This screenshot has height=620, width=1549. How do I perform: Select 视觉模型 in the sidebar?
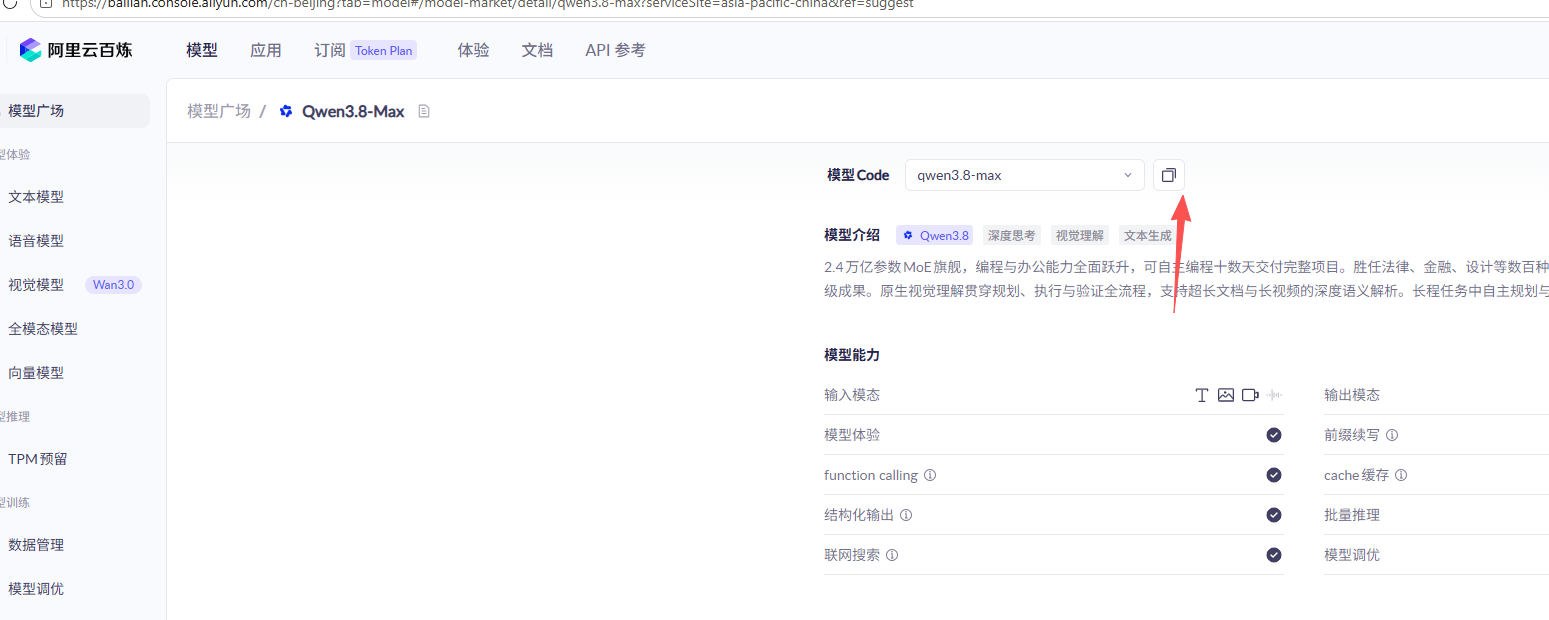coord(36,285)
